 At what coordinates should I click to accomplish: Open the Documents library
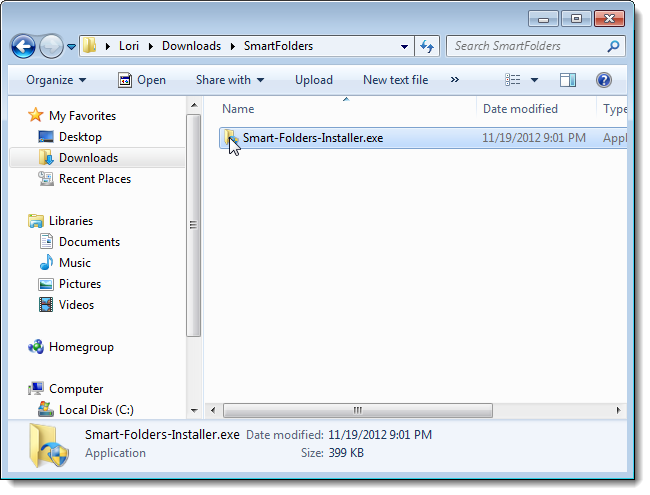pos(89,242)
